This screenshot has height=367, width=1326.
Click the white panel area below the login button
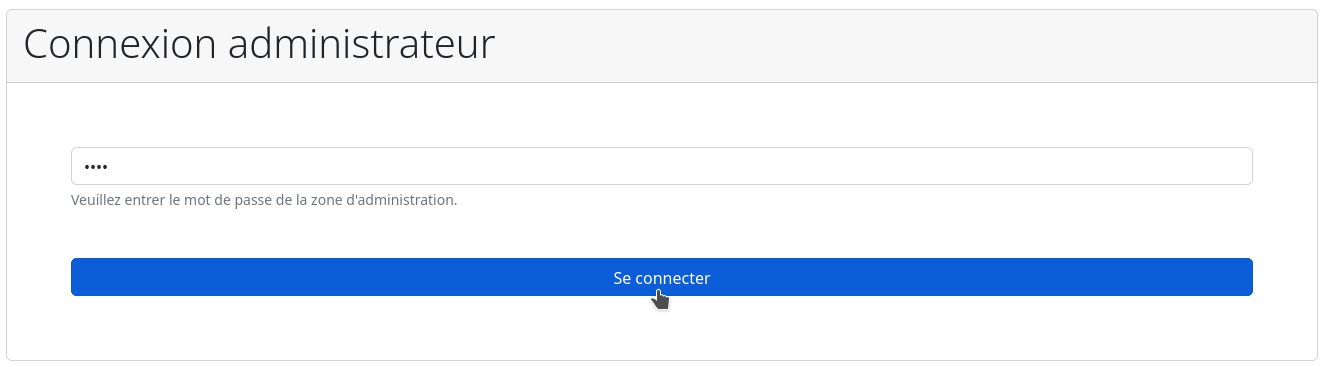[x=661, y=328]
